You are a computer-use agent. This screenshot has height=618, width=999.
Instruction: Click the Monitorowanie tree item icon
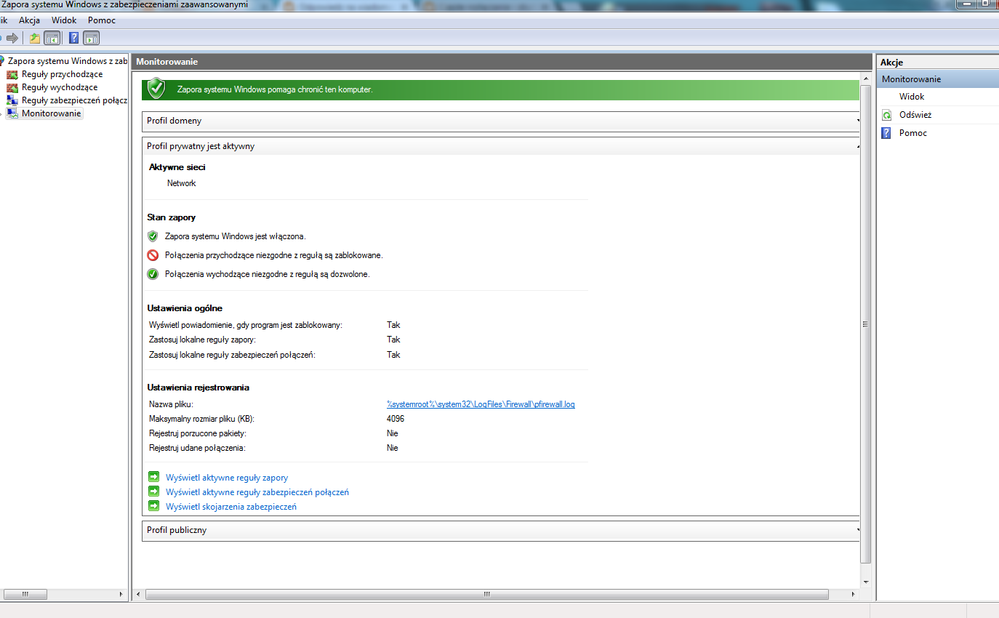pyautogui.click(x=12, y=114)
